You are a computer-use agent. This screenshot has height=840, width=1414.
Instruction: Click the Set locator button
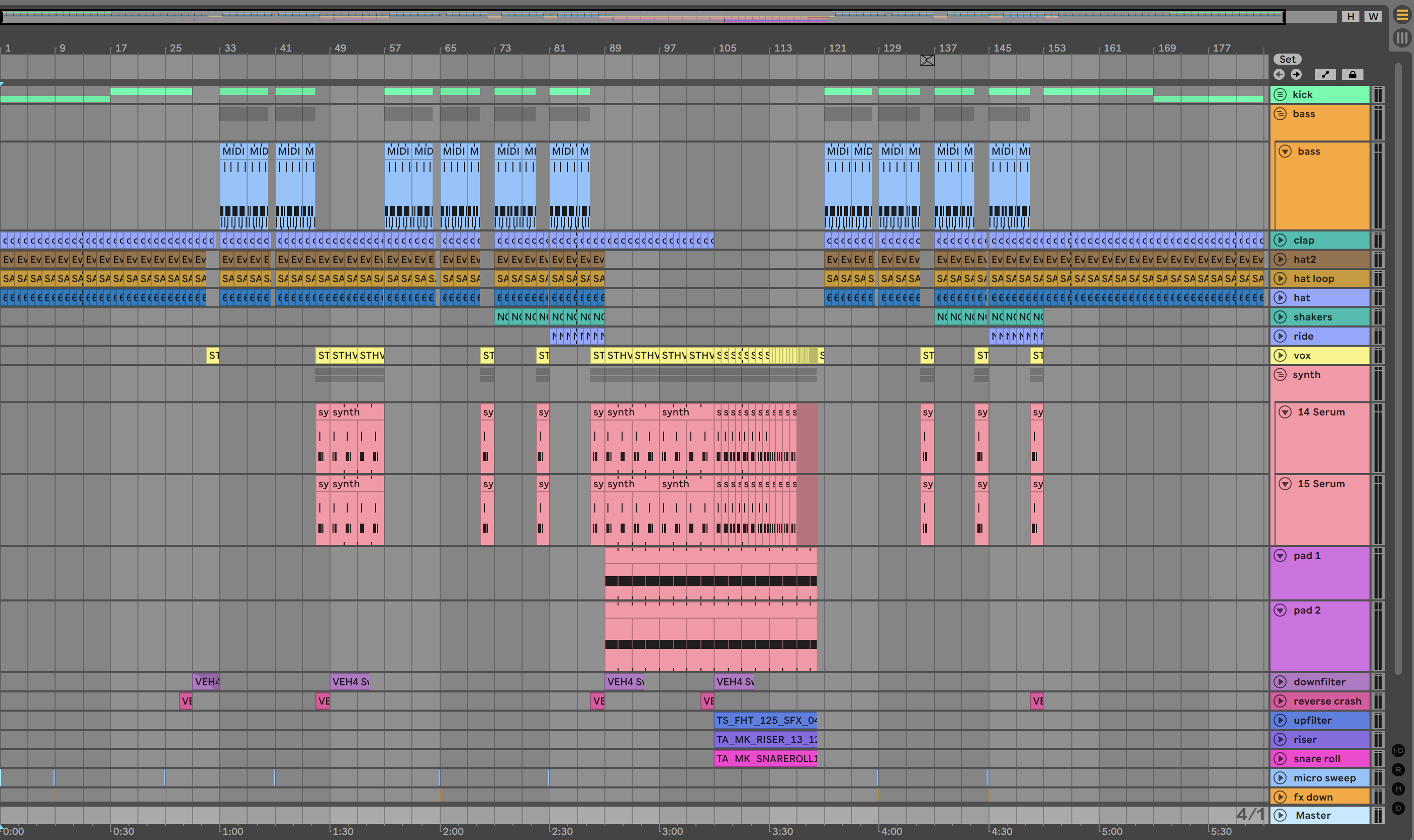[x=1287, y=59]
